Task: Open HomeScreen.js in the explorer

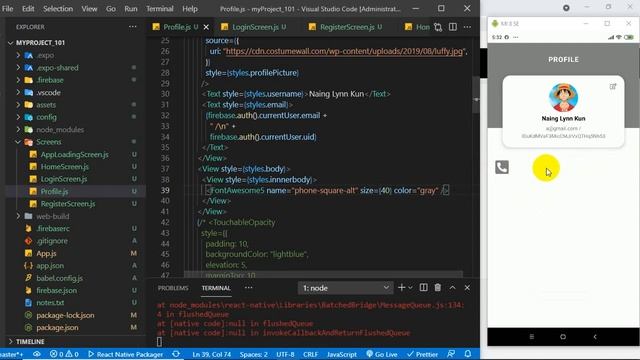Action: click(x=64, y=167)
